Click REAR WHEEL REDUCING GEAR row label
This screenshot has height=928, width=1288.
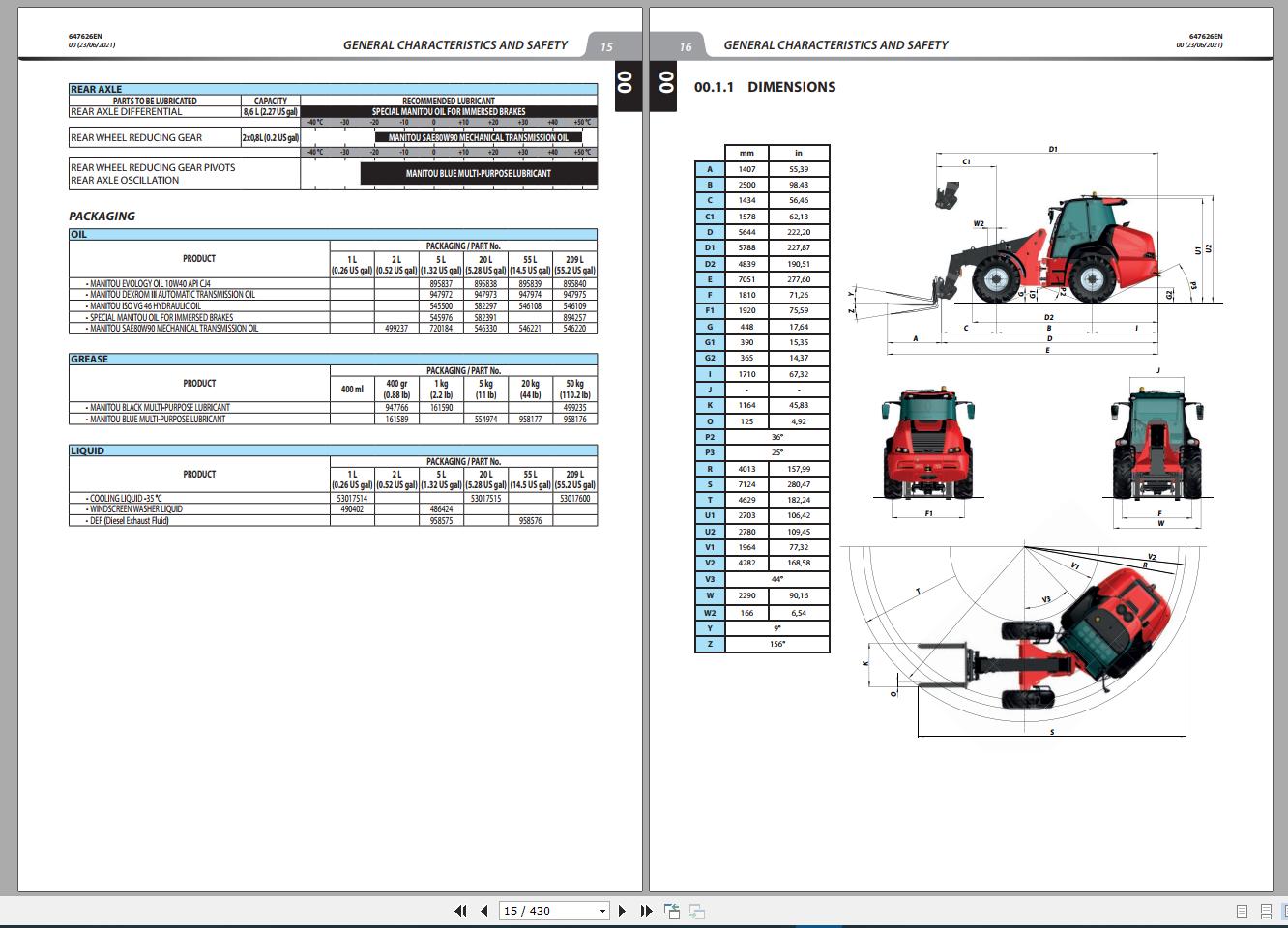[x=136, y=138]
